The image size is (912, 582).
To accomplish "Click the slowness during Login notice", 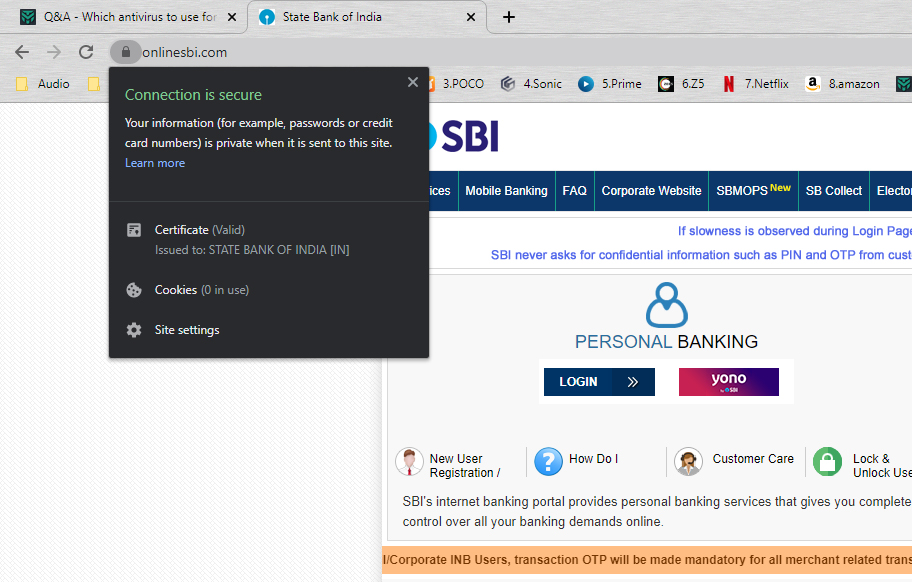I will (795, 231).
